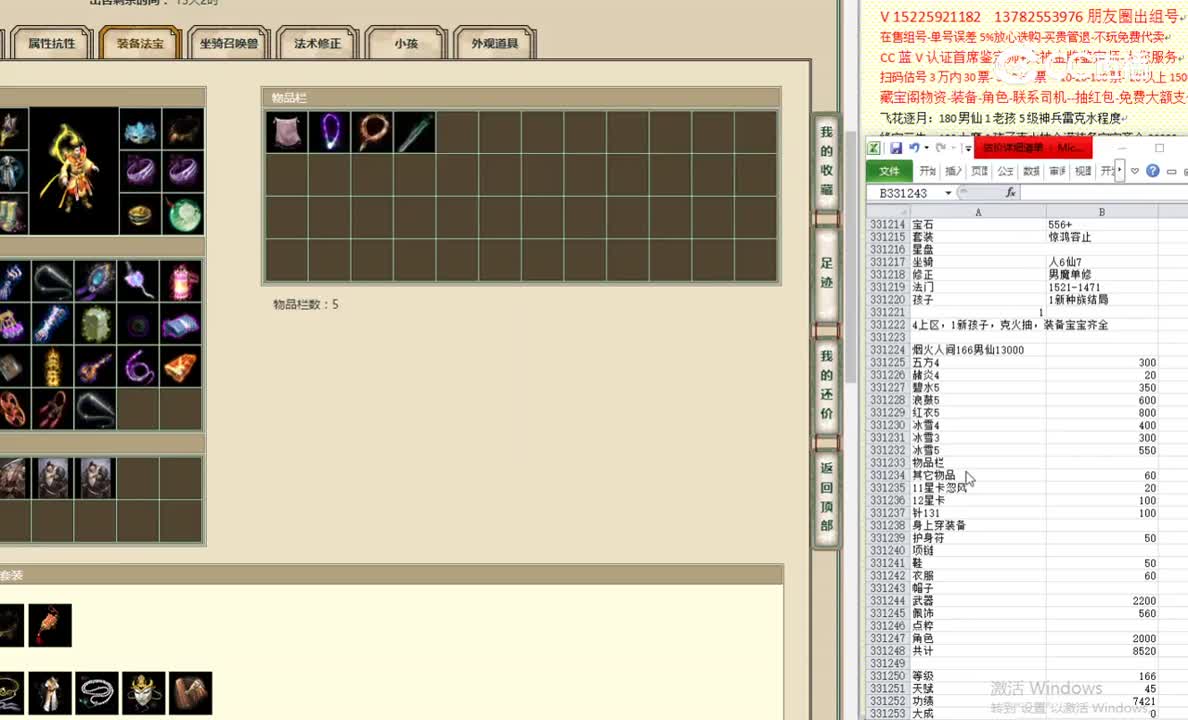Open the Undo history dropdown arrow

click(925, 146)
